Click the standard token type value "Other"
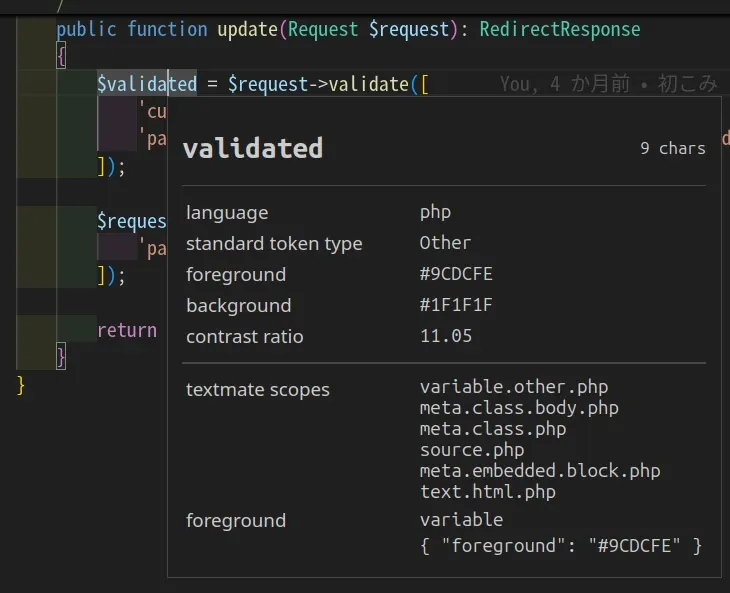Viewport: 730px width, 593px height. click(x=445, y=243)
